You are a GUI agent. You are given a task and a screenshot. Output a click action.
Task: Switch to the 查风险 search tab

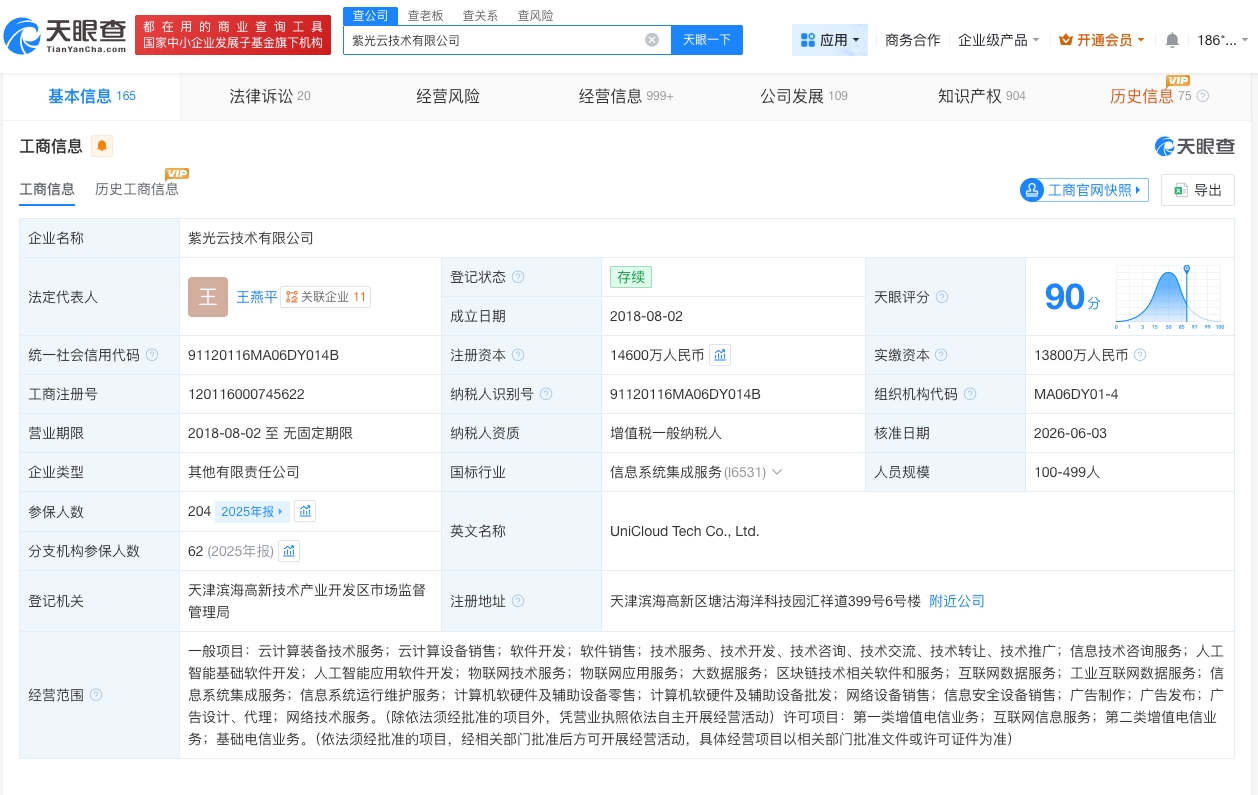click(x=535, y=15)
